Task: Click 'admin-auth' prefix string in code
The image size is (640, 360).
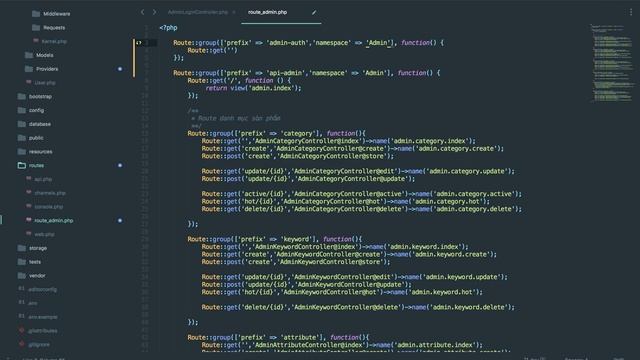Action: 286,43
